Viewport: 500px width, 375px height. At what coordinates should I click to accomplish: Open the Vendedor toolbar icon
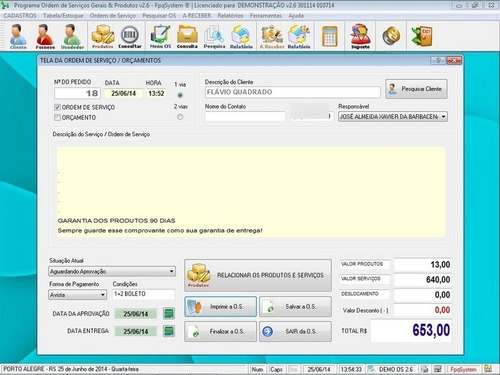(x=72, y=36)
